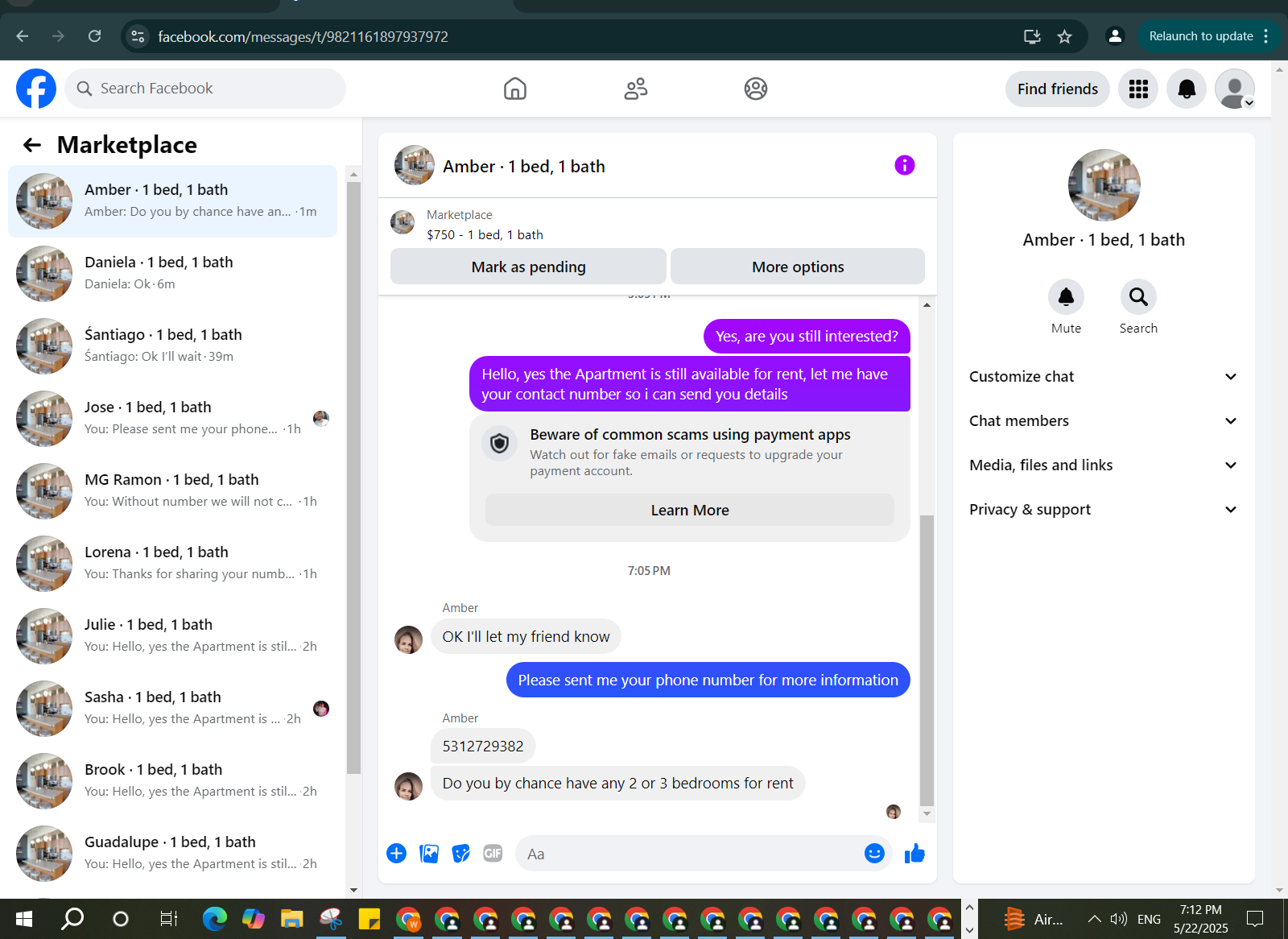
Task: Open the taskbar clock and date
Action: 1201,919
